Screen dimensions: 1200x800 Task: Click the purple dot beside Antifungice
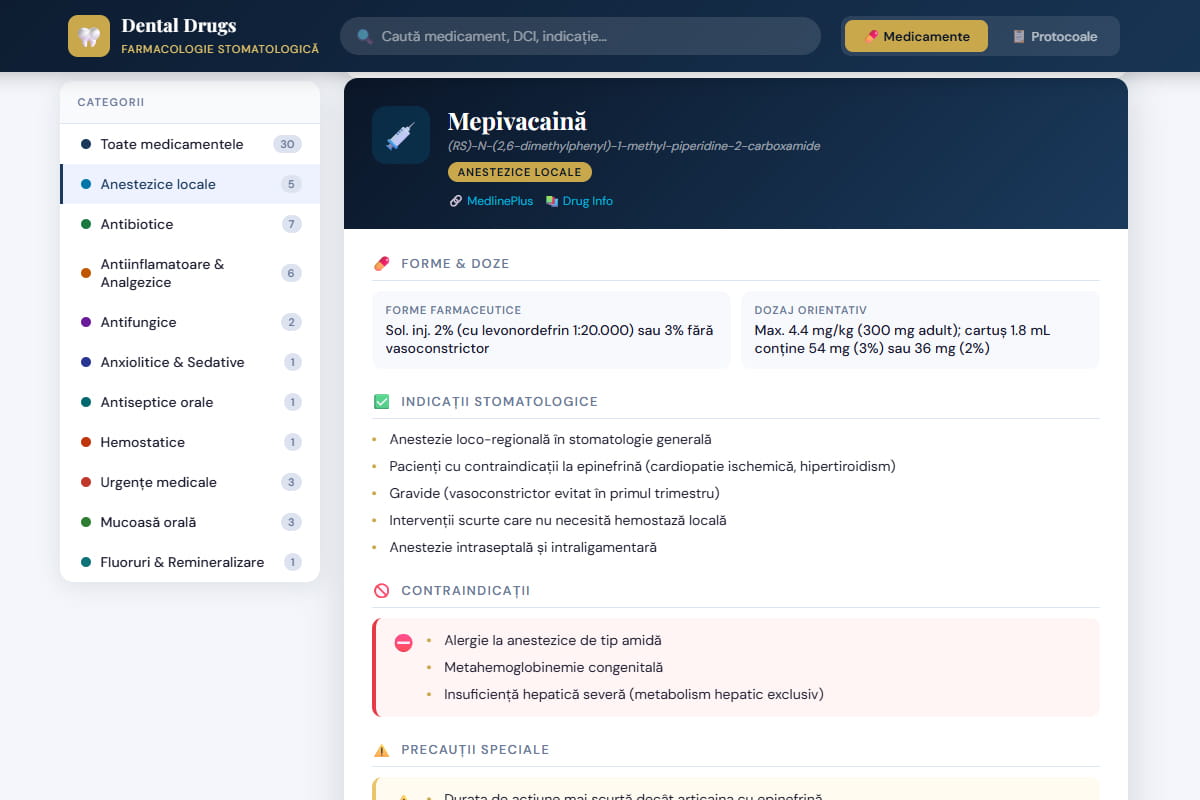click(86, 322)
